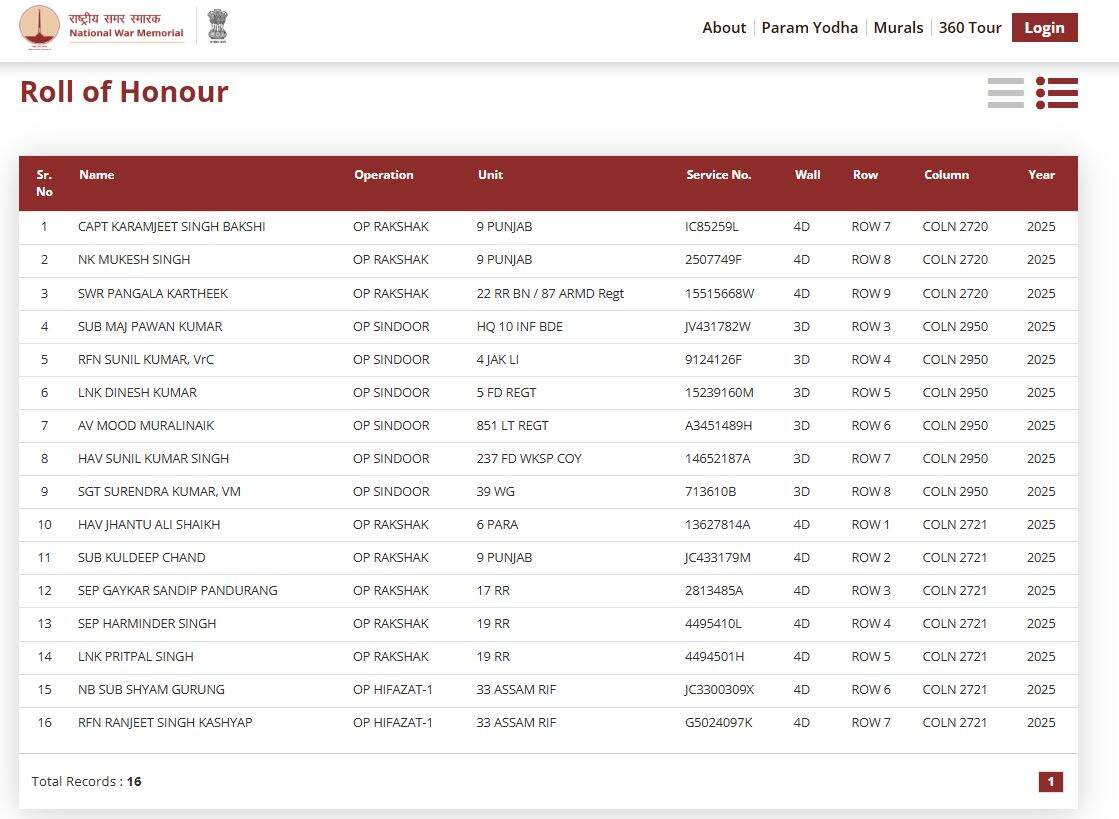Click the Operation column header
This screenshot has height=819, width=1119.
(383, 175)
